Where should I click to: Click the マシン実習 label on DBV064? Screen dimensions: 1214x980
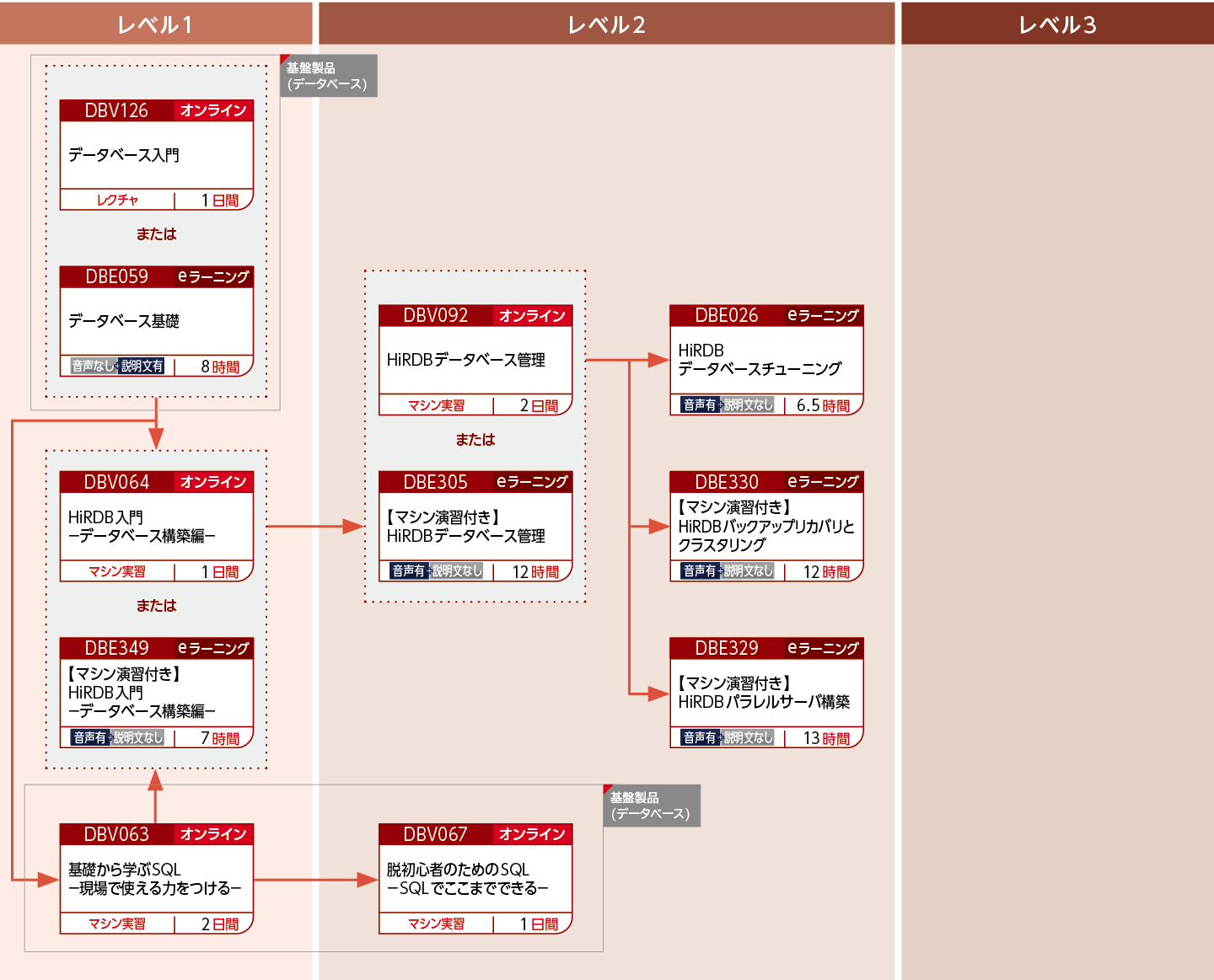117,572
